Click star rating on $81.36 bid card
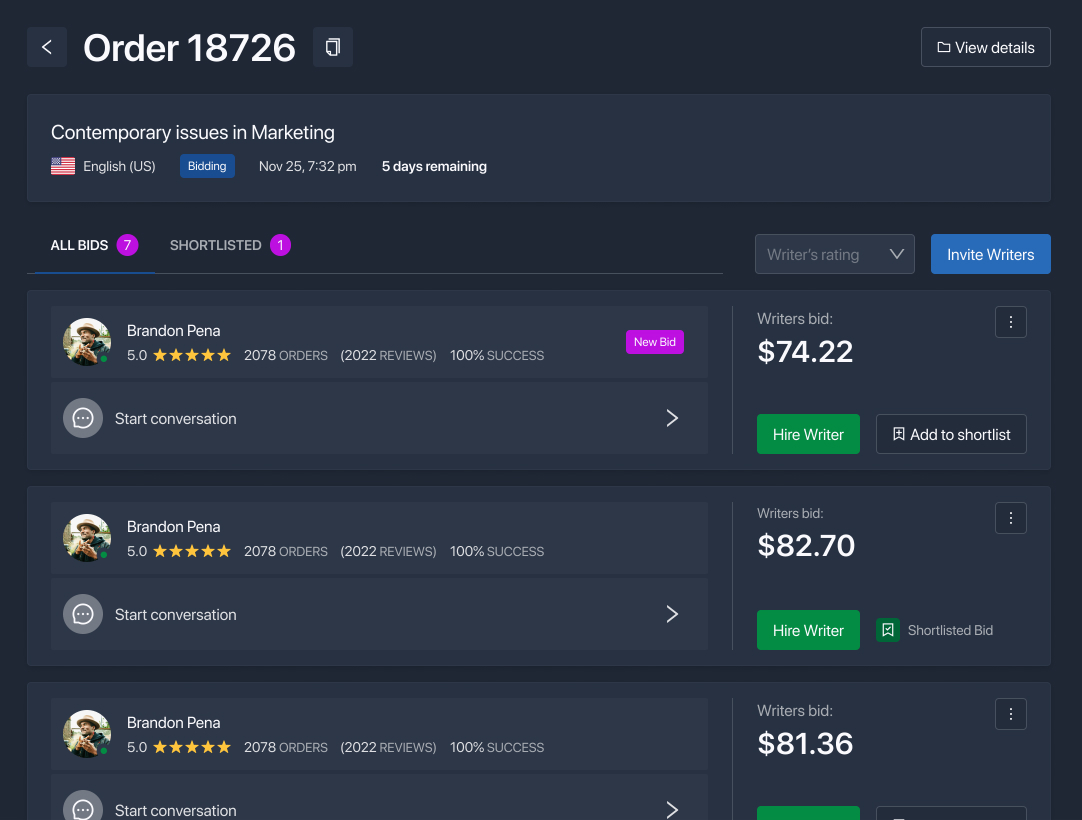The image size is (1082, 820). (192, 748)
